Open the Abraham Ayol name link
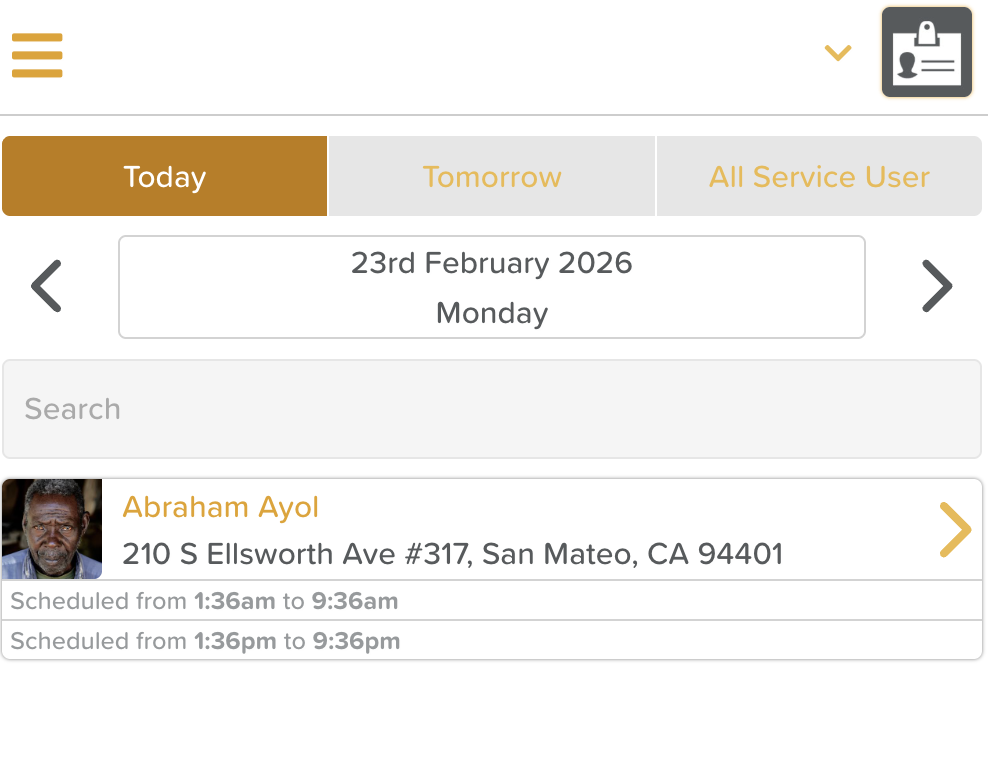Viewport: 988px width, 762px height. pos(220,507)
